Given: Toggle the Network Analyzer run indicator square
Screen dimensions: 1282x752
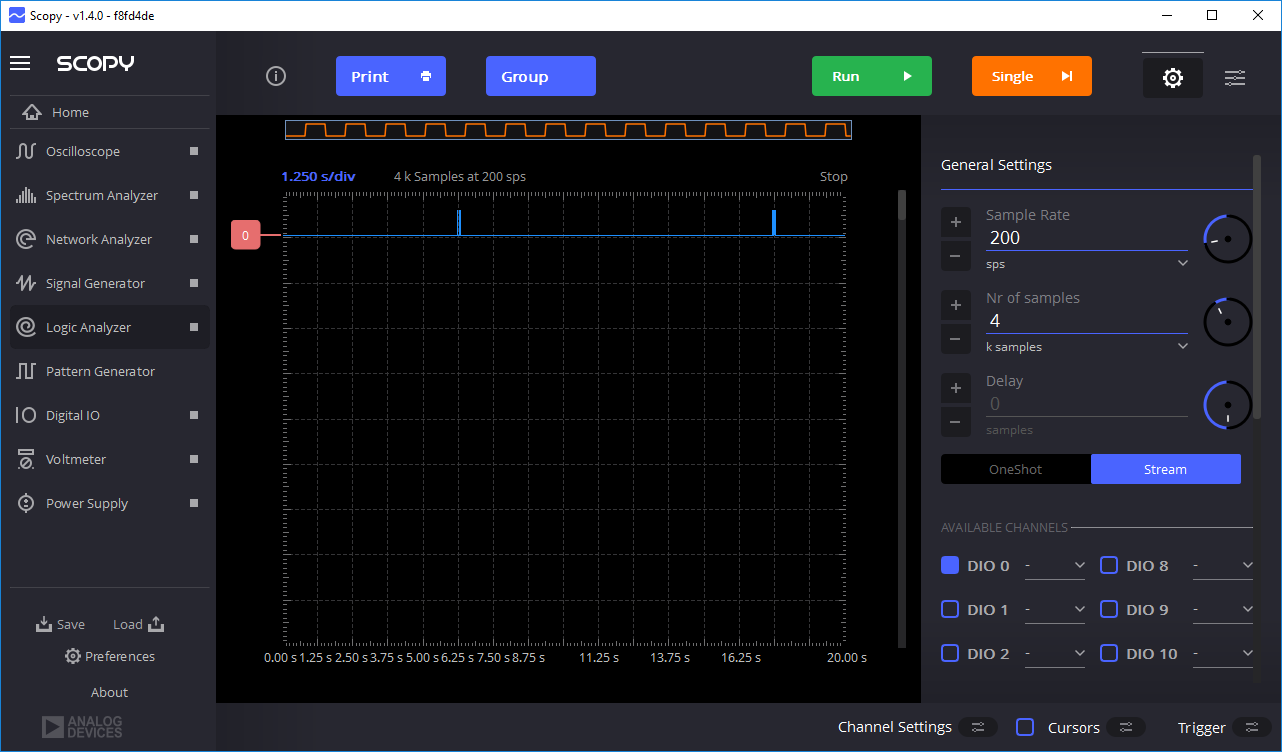Looking at the screenshot, I should point(194,239).
